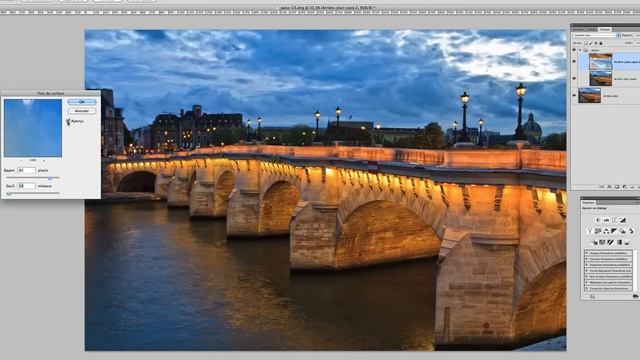This screenshot has height=360, width=640.
Task: Hide the bottom Arrière-plan layer
Action: pos(574,95)
